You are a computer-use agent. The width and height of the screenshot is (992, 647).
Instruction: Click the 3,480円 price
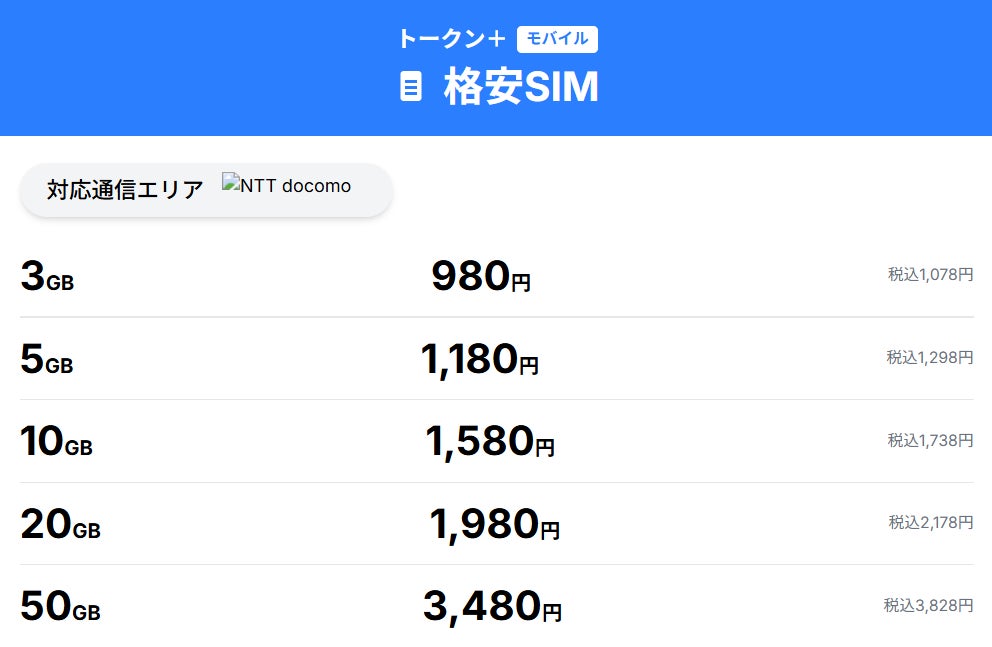492,607
